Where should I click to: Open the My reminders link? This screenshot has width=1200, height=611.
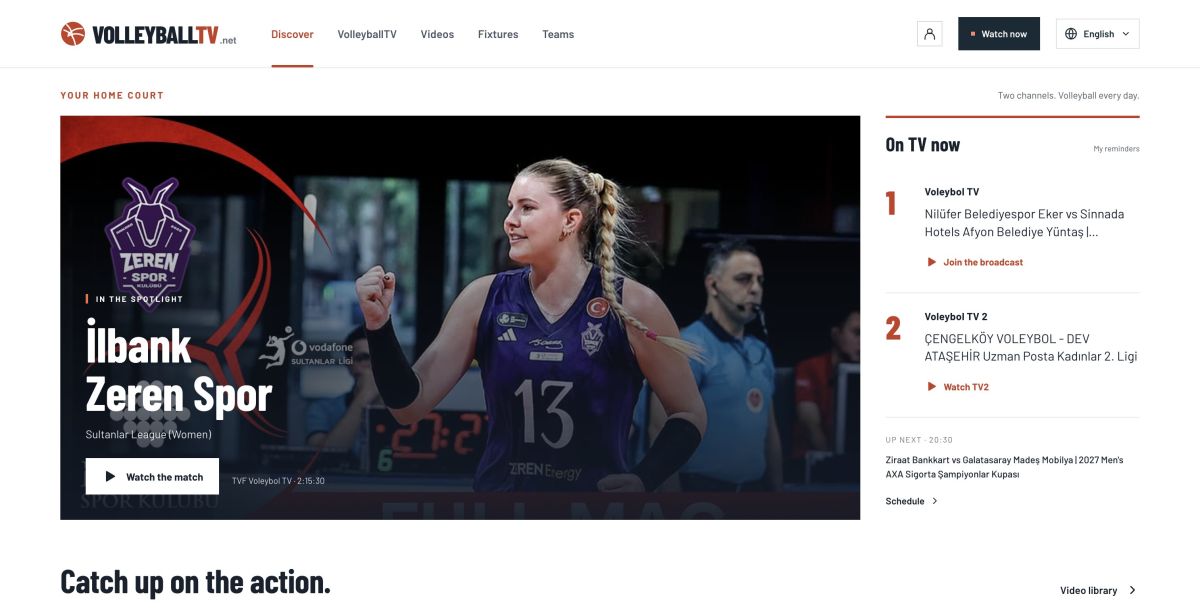(1116, 149)
